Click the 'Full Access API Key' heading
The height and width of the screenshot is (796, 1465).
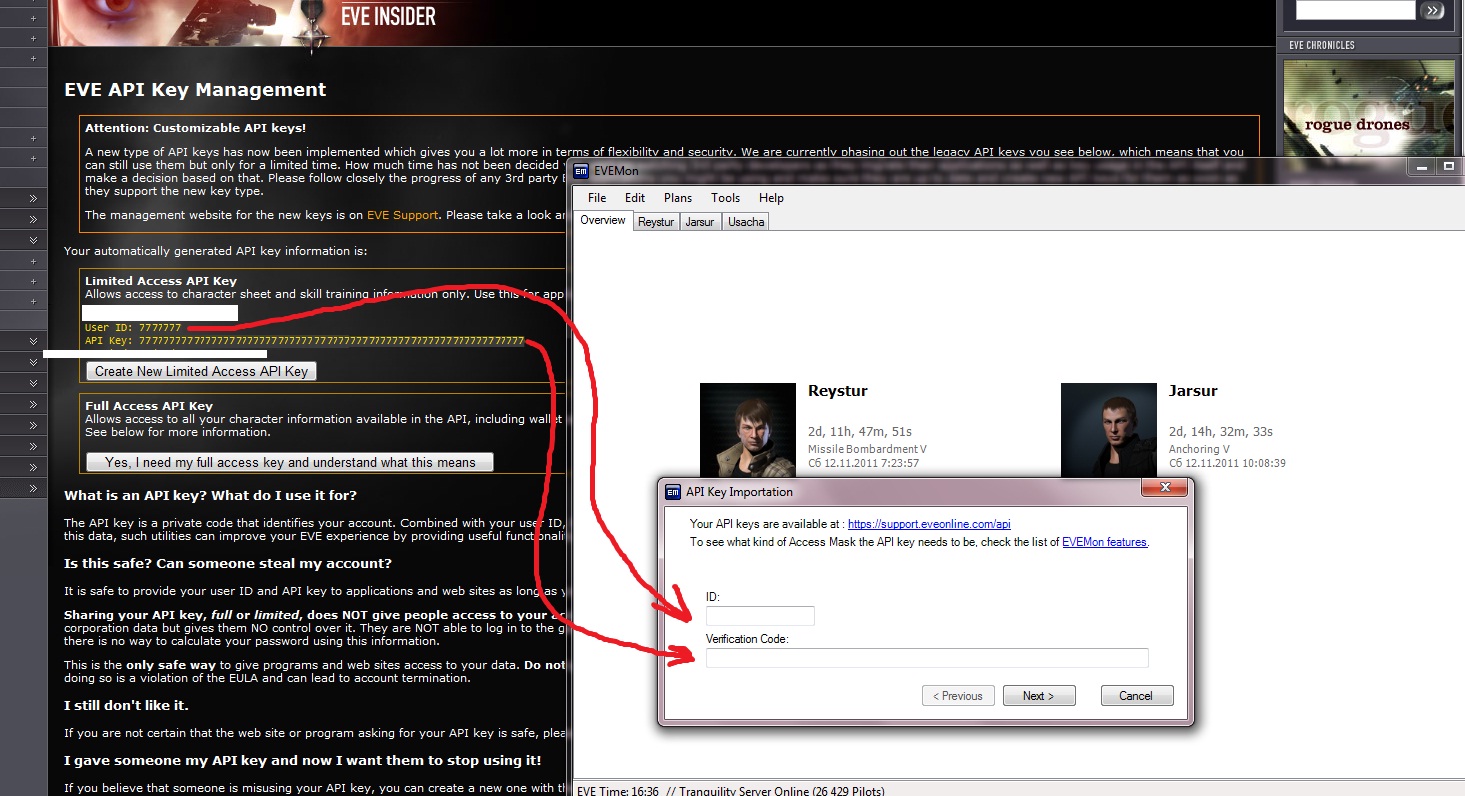click(x=149, y=406)
